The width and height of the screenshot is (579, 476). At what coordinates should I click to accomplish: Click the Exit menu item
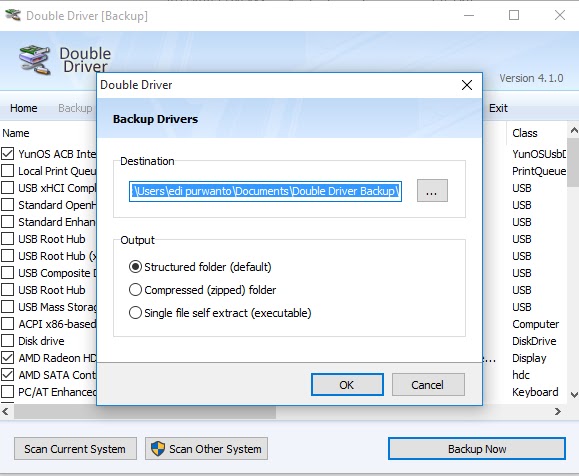coord(498,108)
